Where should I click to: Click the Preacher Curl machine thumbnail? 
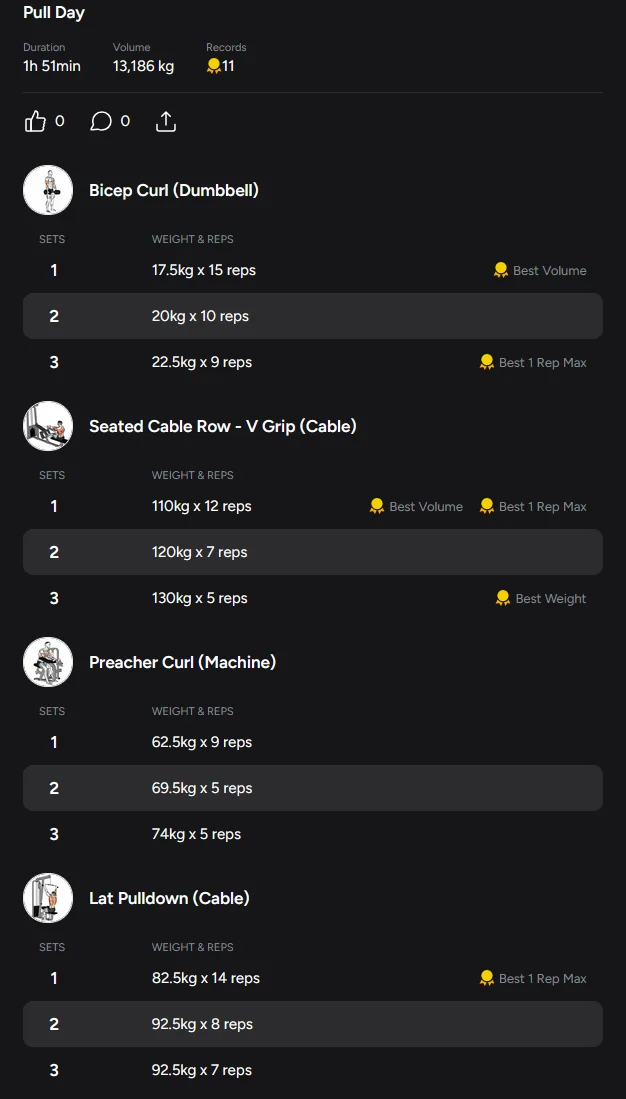(x=48, y=662)
